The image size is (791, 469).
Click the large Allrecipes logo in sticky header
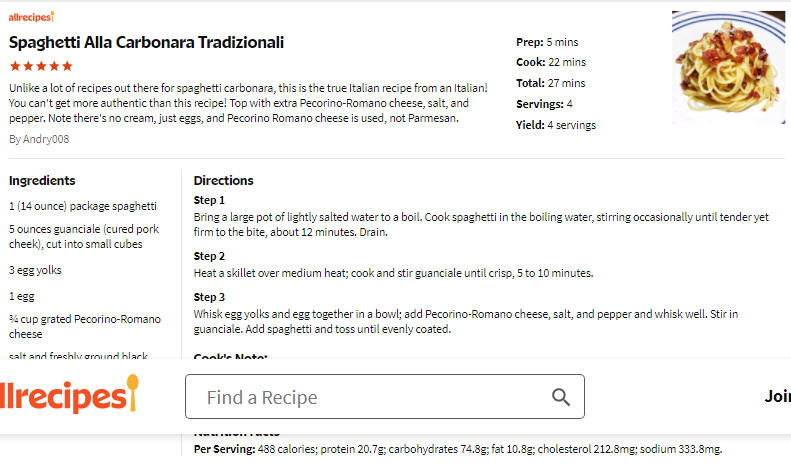pyautogui.click(x=69, y=394)
